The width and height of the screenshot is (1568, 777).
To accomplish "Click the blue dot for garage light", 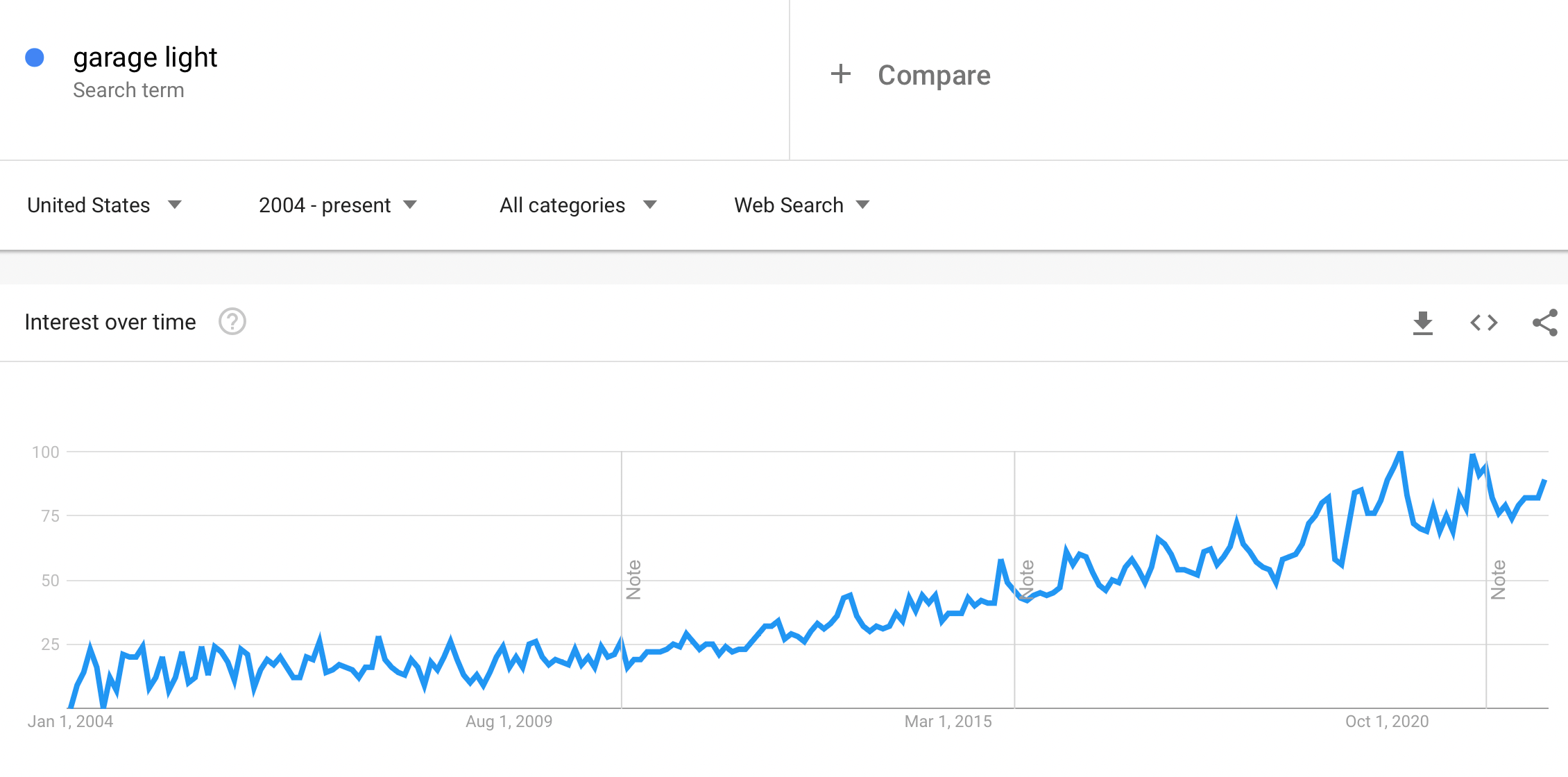I will click(35, 58).
